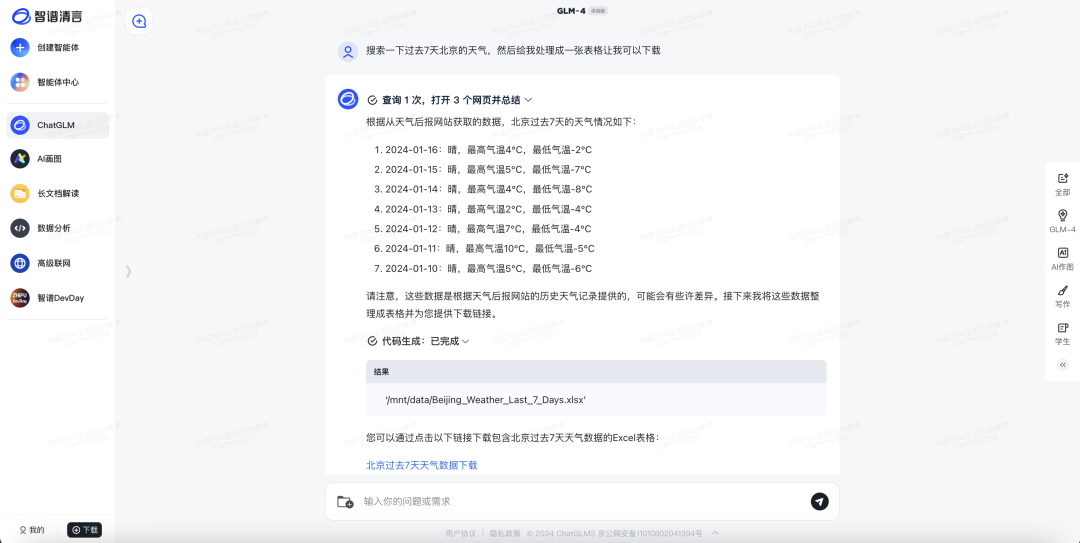Open 高级联网 in the sidebar
The width and height of the screenshot is (1080, 543).
[x=58, y=263]
